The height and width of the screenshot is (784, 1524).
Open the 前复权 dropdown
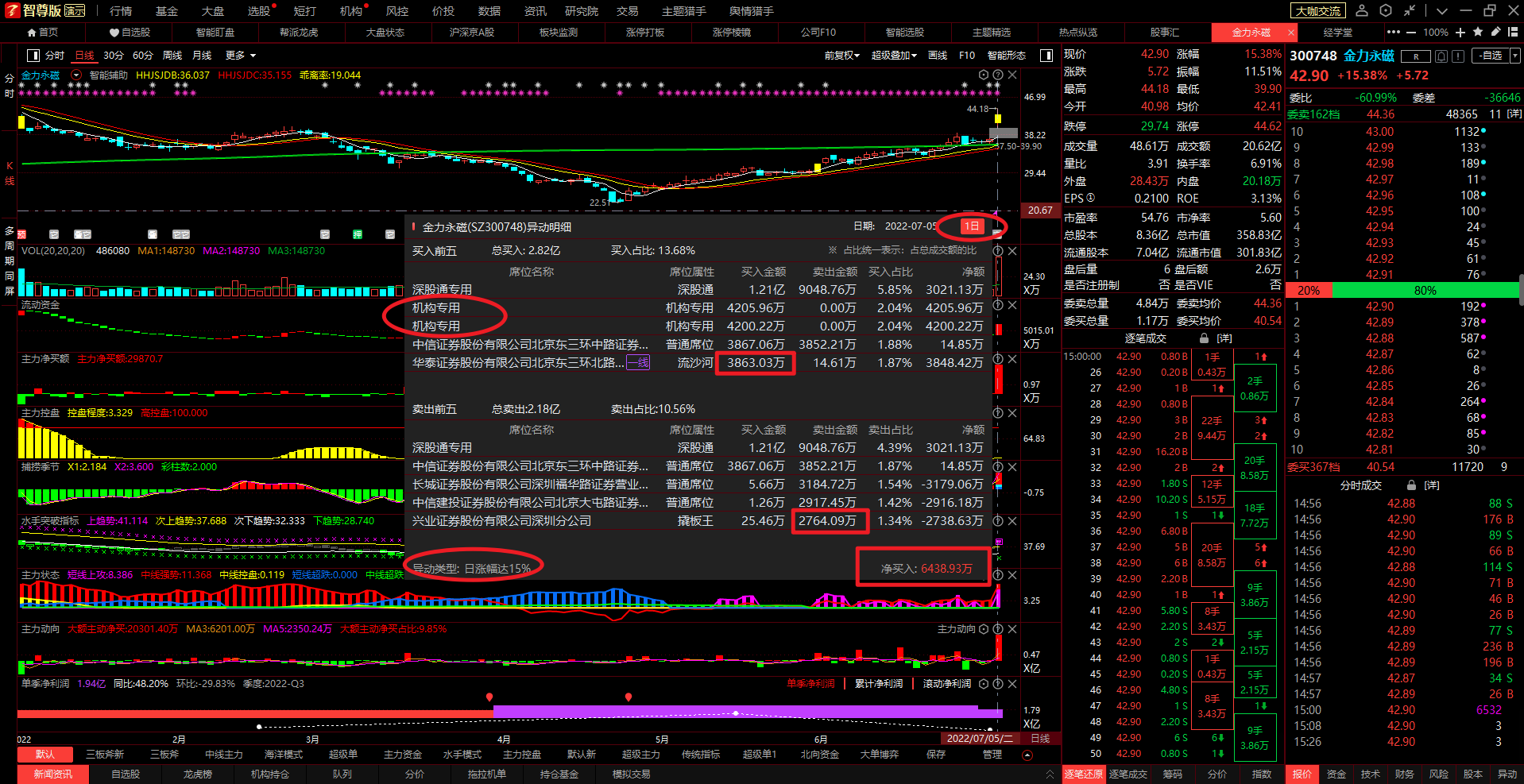tap(842, 56)
